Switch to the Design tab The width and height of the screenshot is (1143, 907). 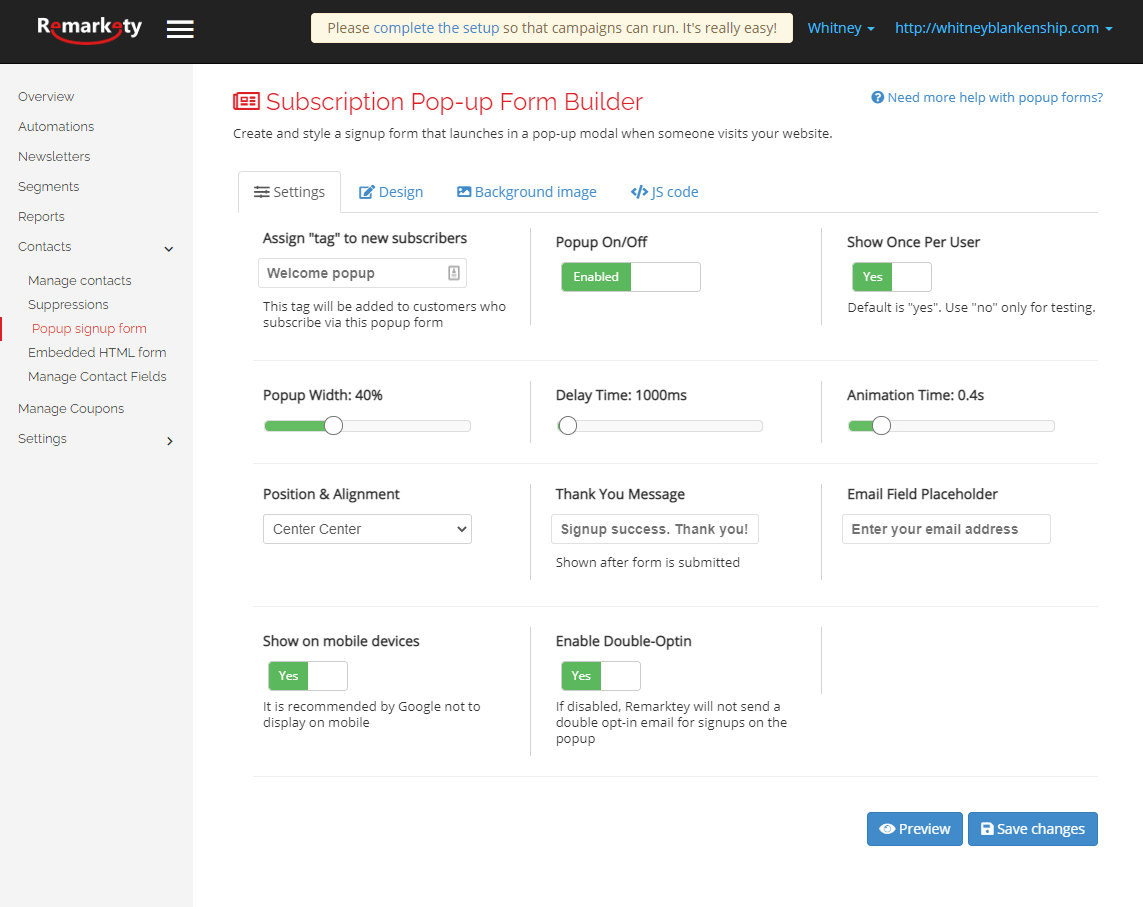coord(391,192)
